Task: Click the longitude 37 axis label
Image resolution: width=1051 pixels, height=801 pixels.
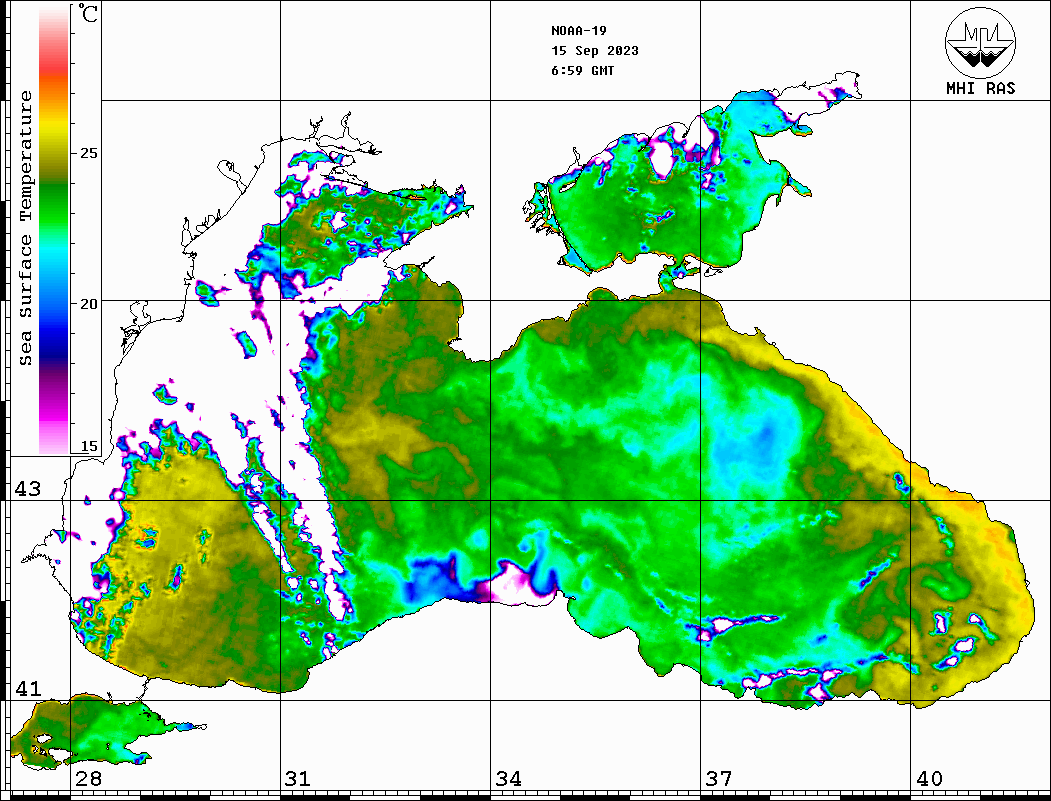Action: point(718,779)
